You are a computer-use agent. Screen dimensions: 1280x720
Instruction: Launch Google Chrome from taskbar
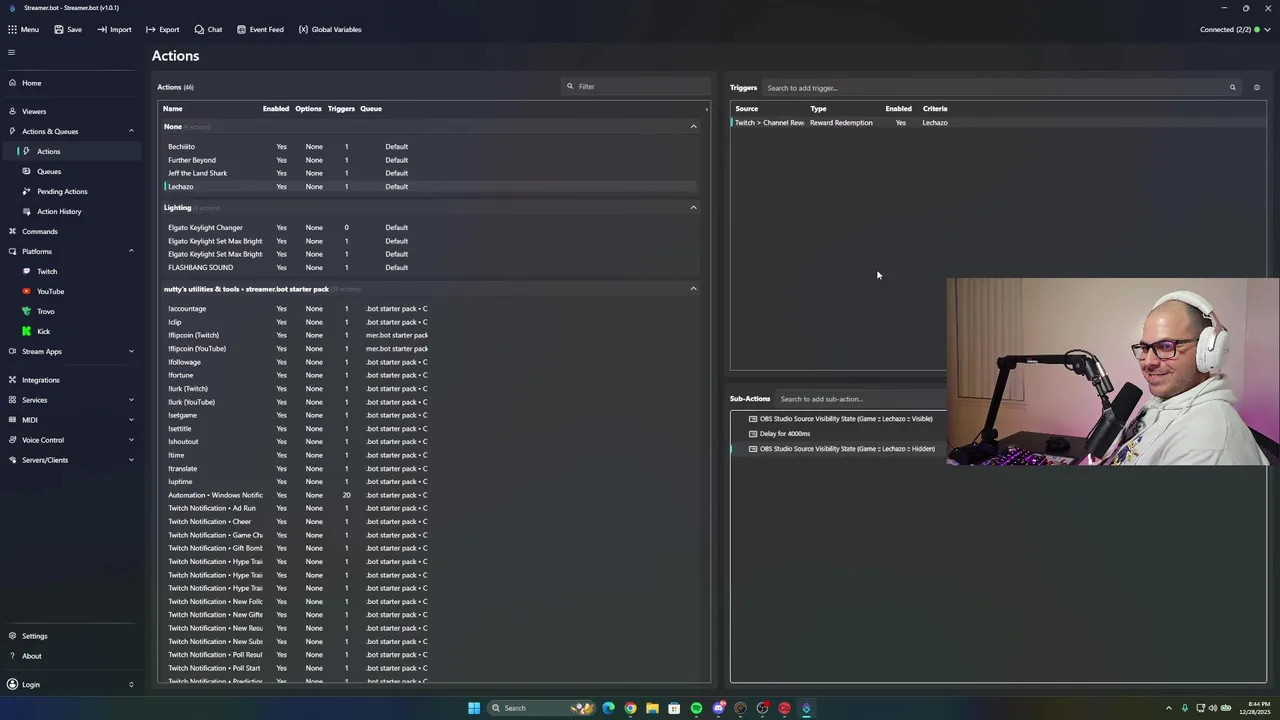pyautogui.click(x=630, y=708)
